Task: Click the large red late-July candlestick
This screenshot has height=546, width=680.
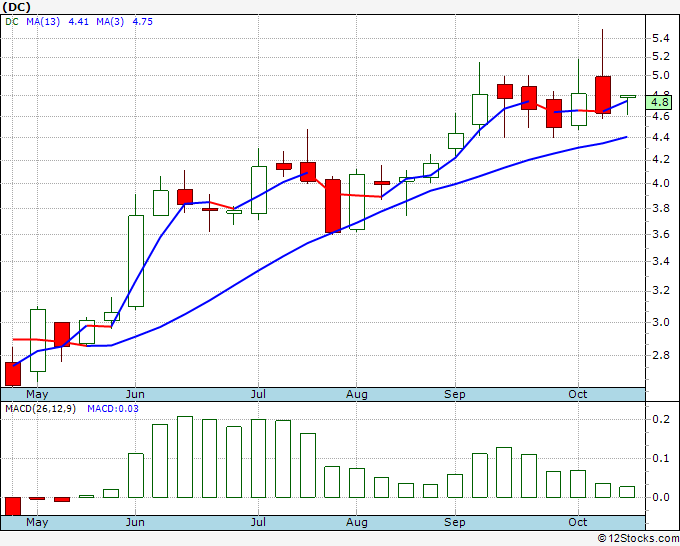Action: coord(333,206)
